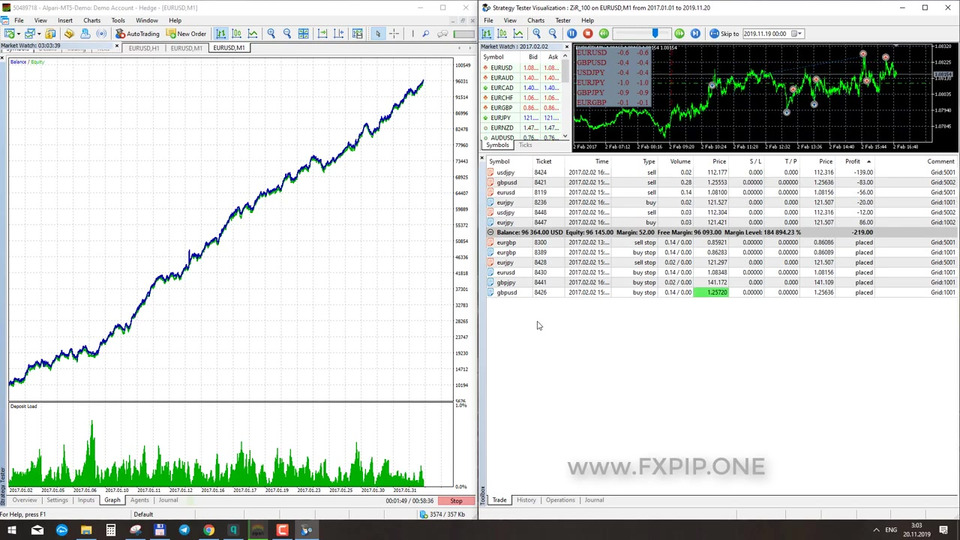Click AutoTrading button in MetaTrader toolbar
This screenshot has width=960, height=540.
coord(138,34)
